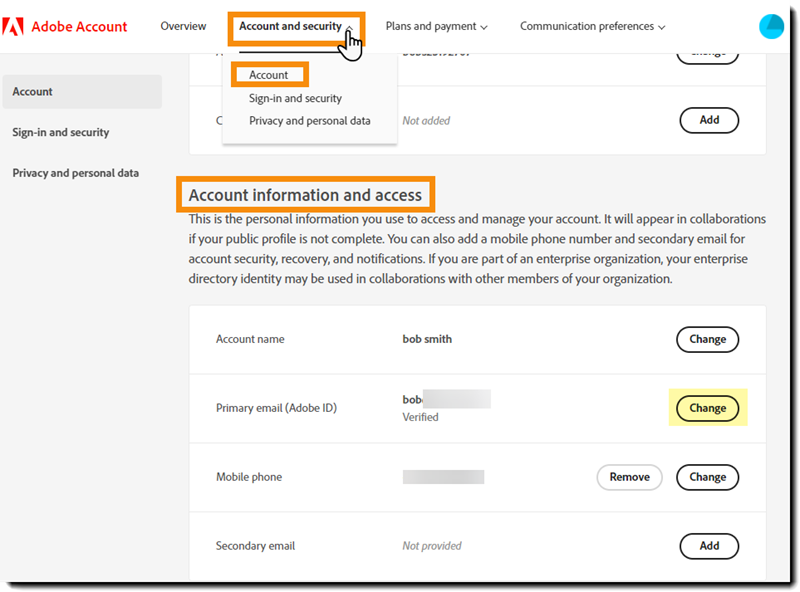Pick Privacy and personal data from dropdown
This screenshot has height=592, width=800.
309,119
